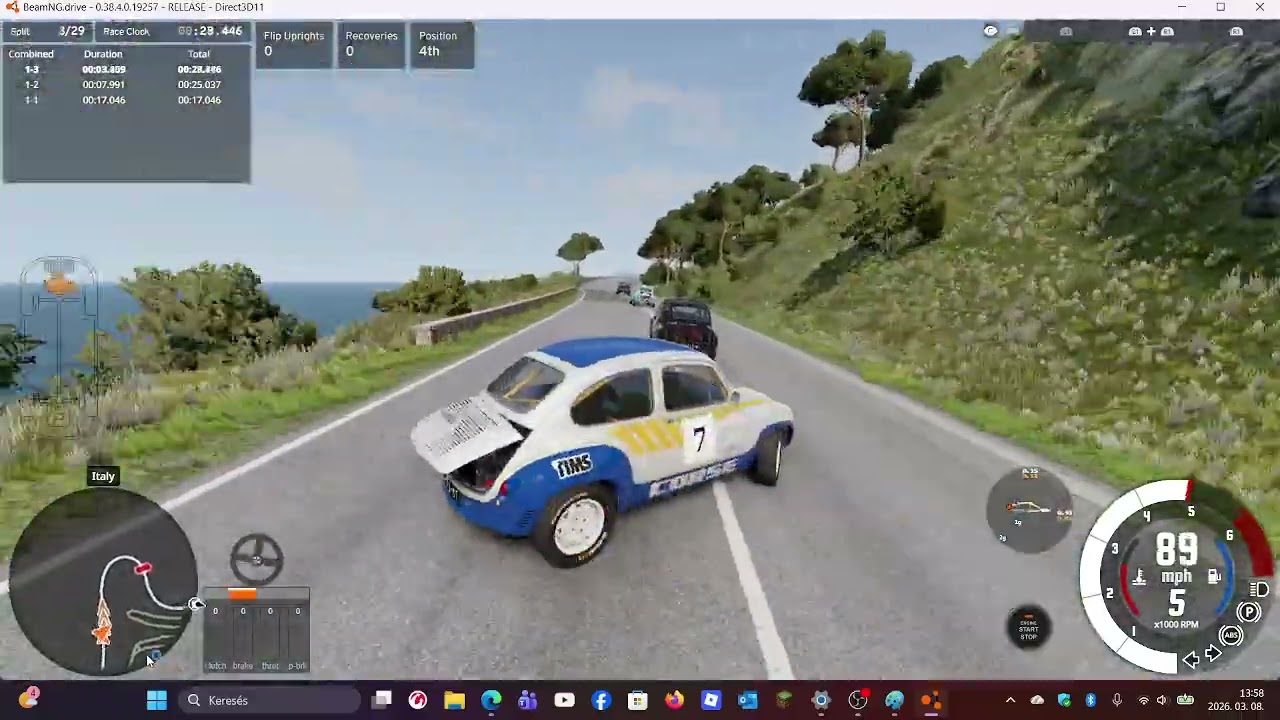Open OneDrive cloud tray icon
The image size is (1280, 720).
[x=1037, y=700]
